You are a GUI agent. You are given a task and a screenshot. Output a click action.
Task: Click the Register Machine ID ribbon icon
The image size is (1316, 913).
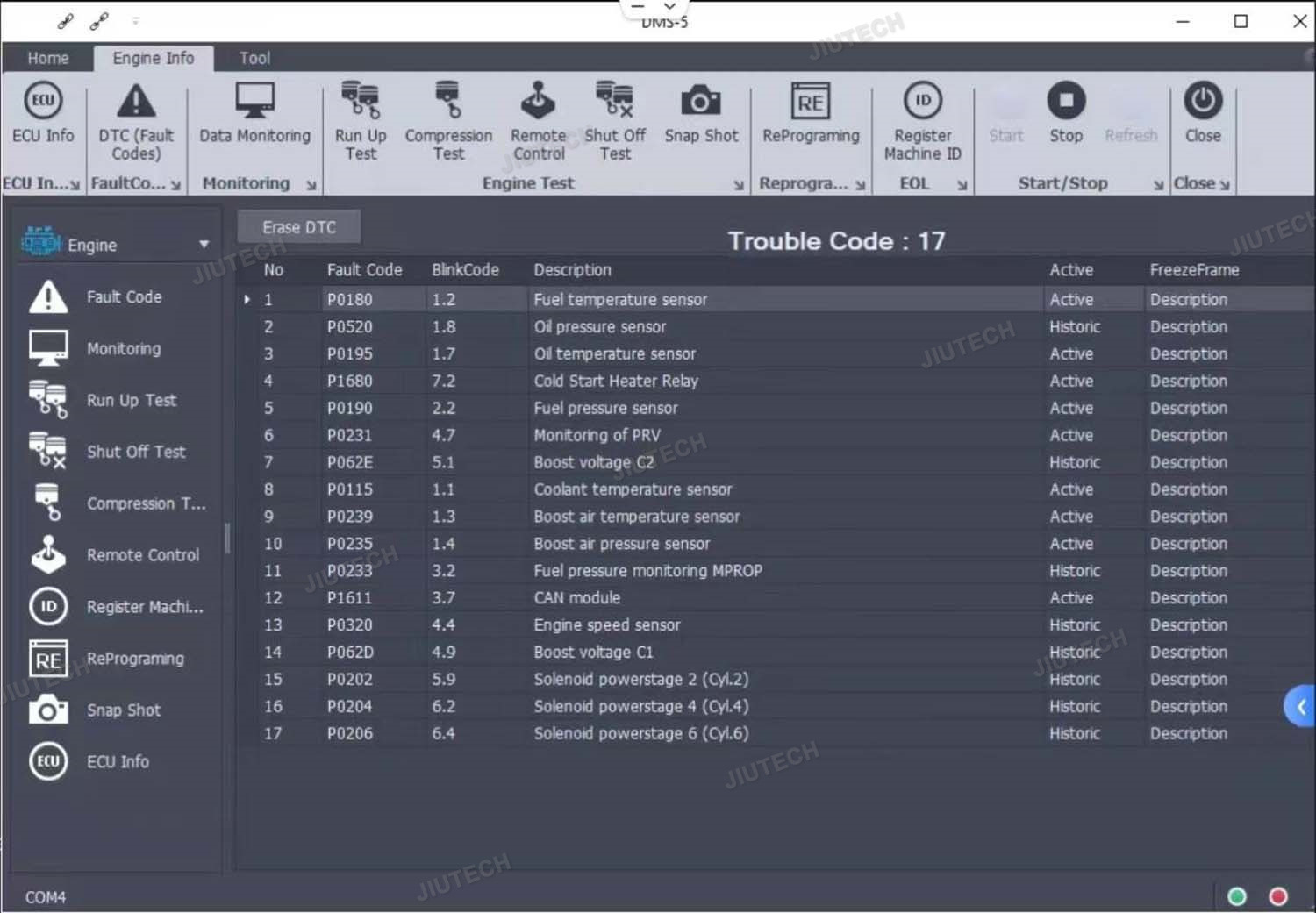[922, 102]
